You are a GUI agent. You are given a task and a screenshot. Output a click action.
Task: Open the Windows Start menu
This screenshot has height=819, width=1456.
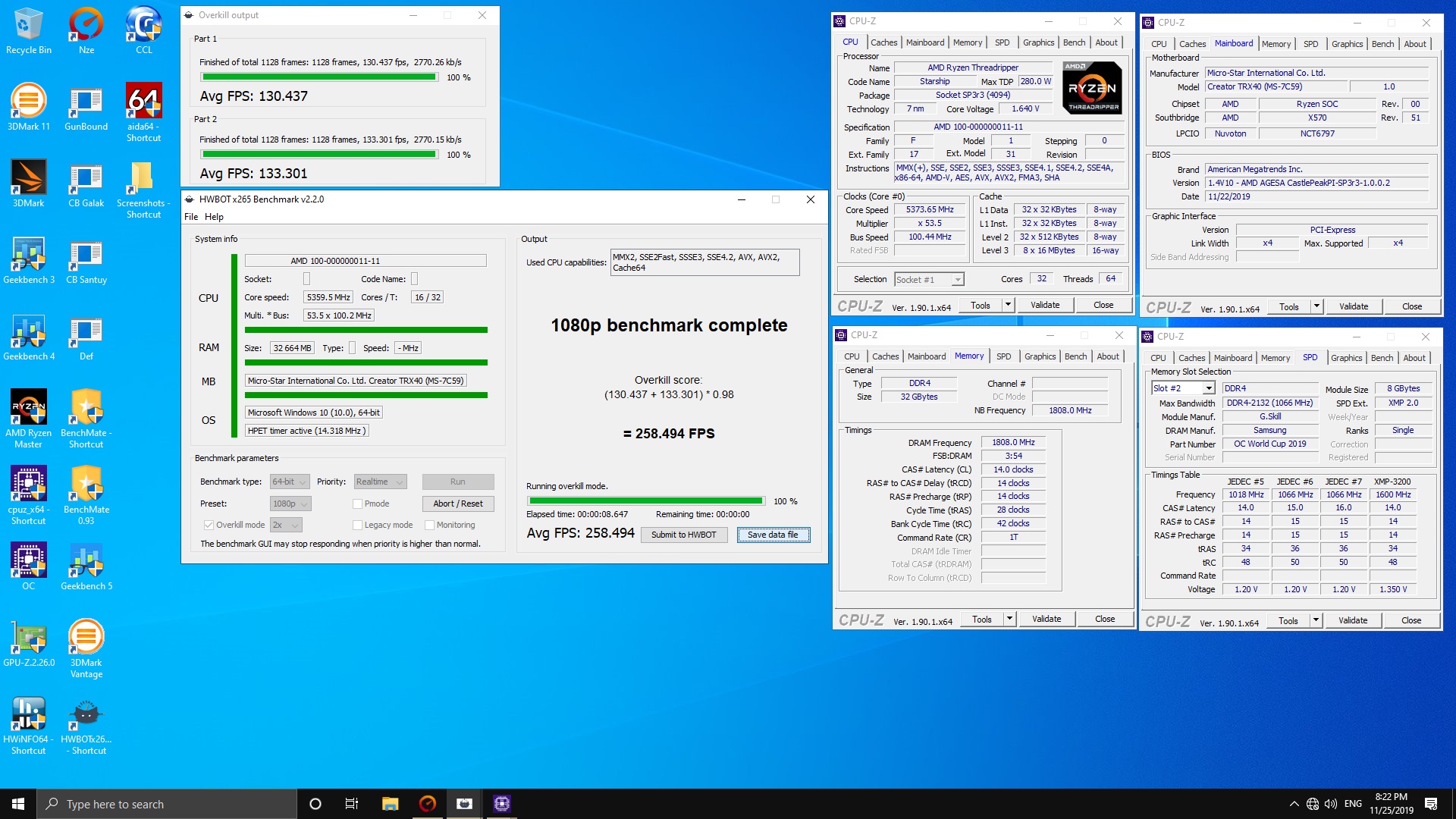pos(18,804)
